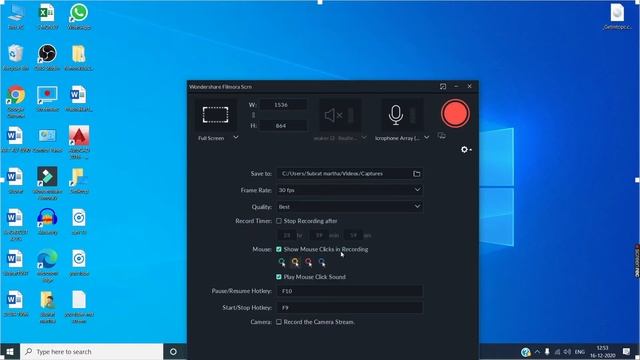Click the volume icon in system tray
This screenshot has height=360, width=640.
click(x=567, y=351)
